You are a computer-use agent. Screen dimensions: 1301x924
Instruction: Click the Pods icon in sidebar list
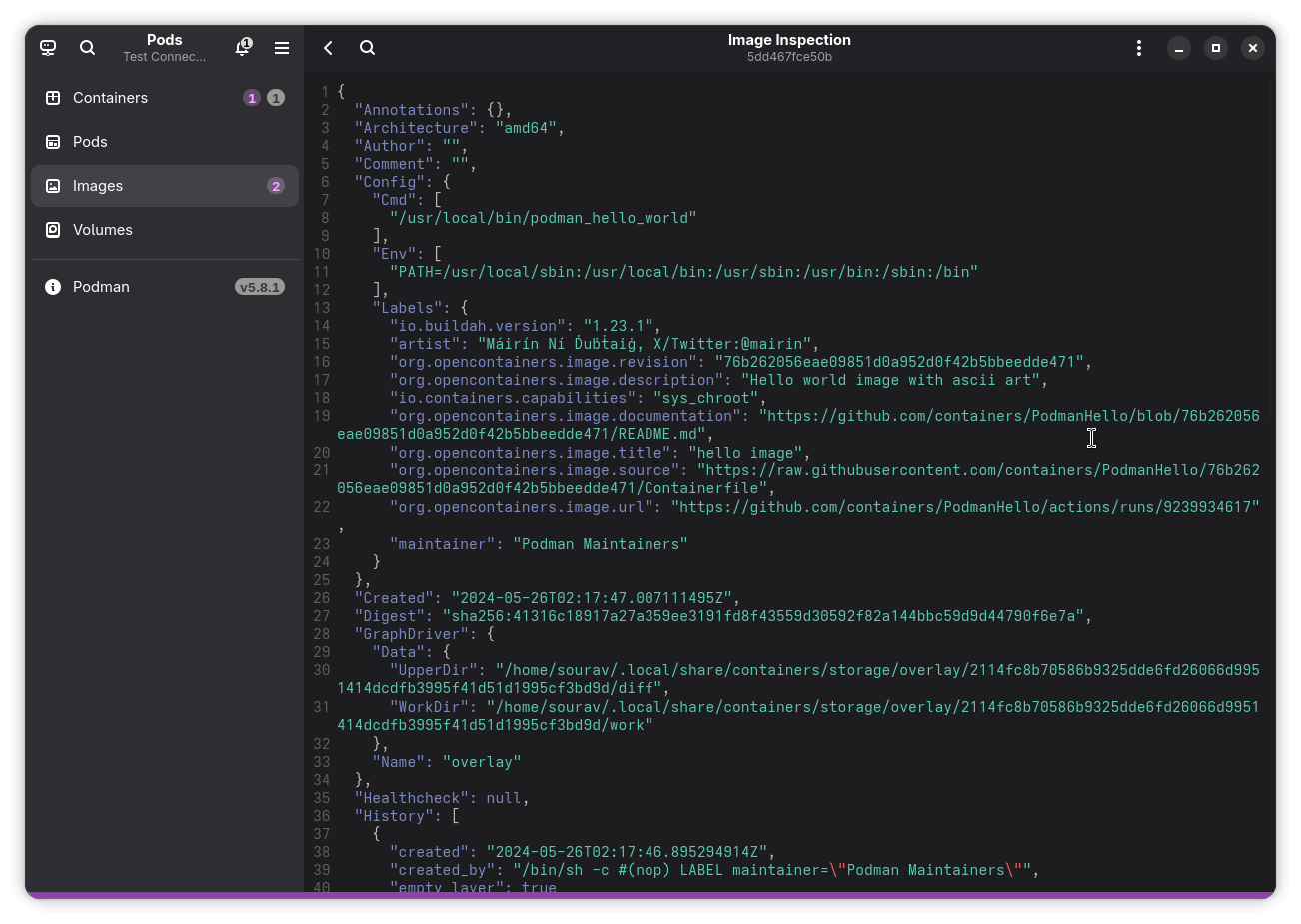click(53, 142)
